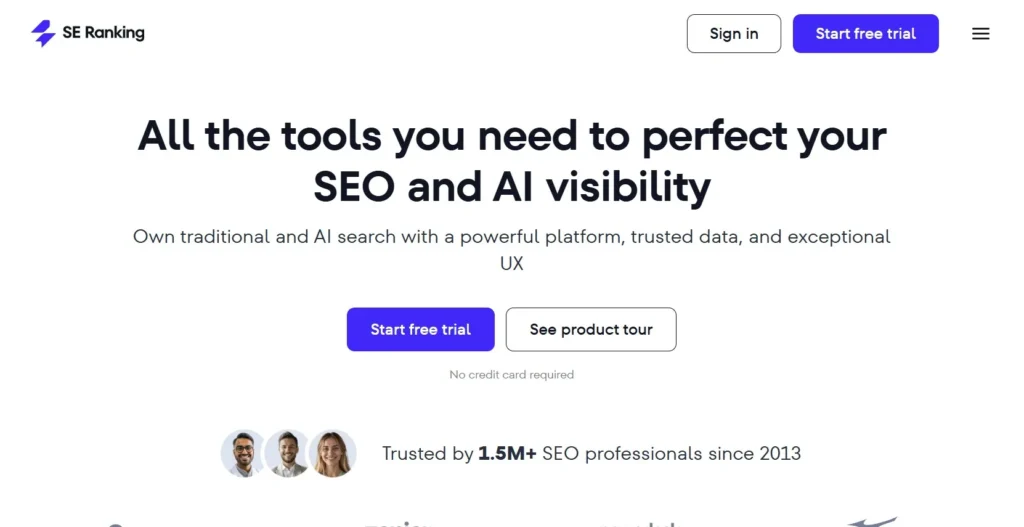Click the 'SEO professionals since 2013' text
The width and height of the screenshot is (1024, 527).
(x=671, y=453)
